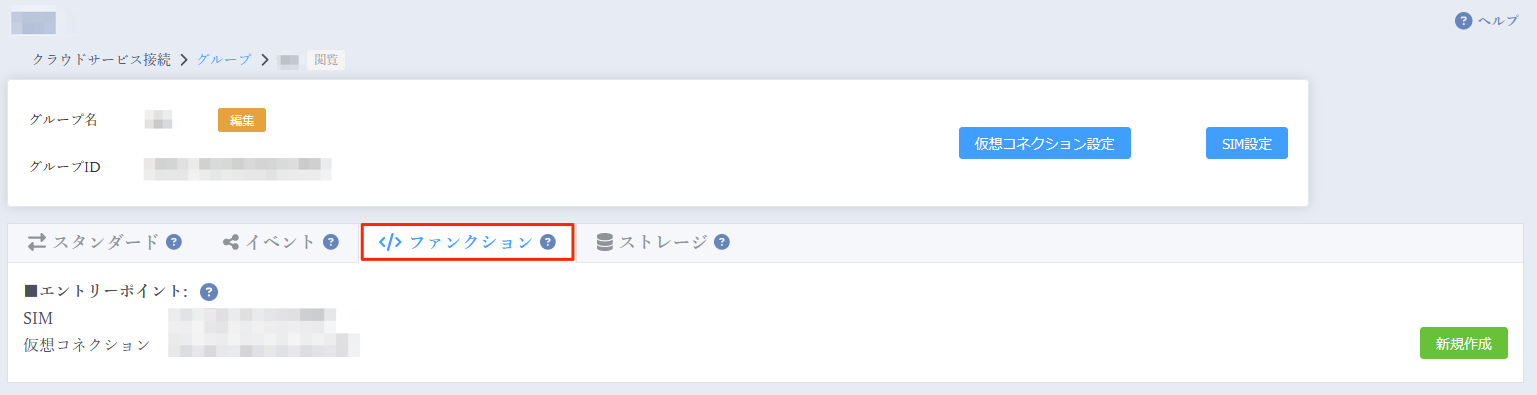1537x395 pixels.
Task: Click the help icon beside エントリーポイント
Action: click(x=208, y=292)
